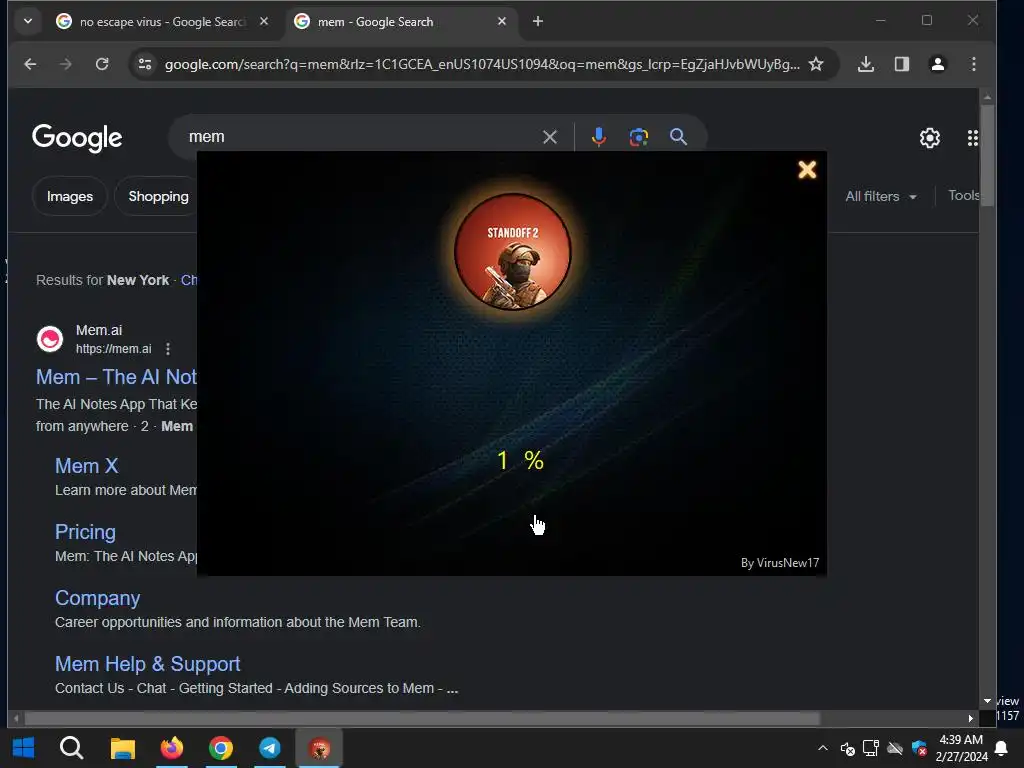Open the Pricing sitelink
Viewport: 1024px width, 768px height.
click(x=86, y=532)
